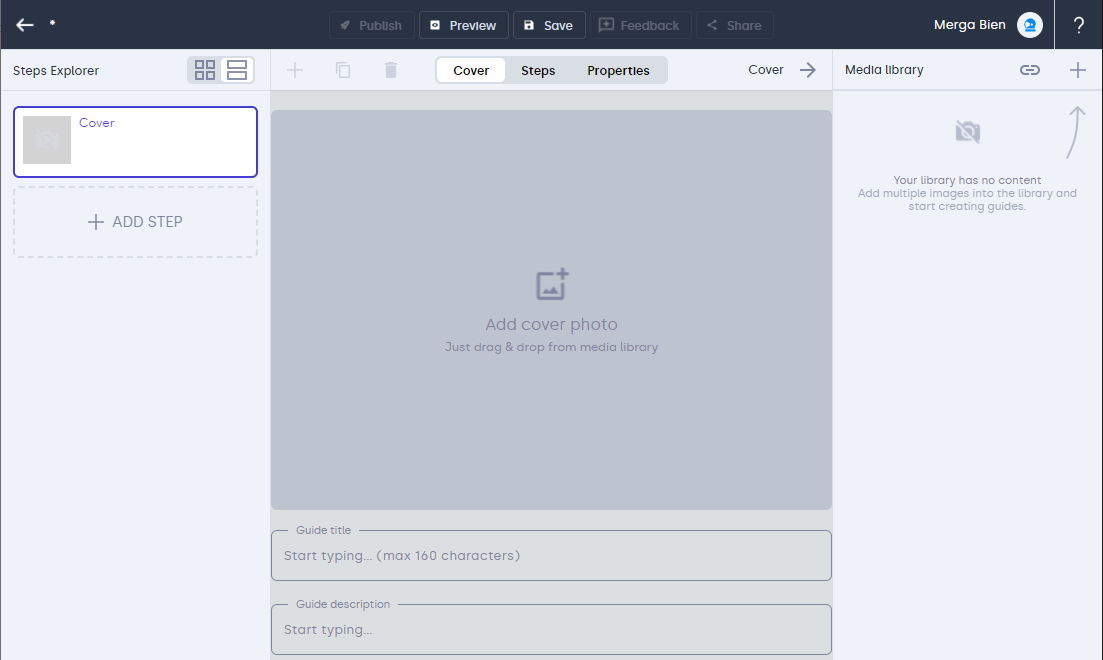
Task: Select the Cover tab
Action: [471, 70]
